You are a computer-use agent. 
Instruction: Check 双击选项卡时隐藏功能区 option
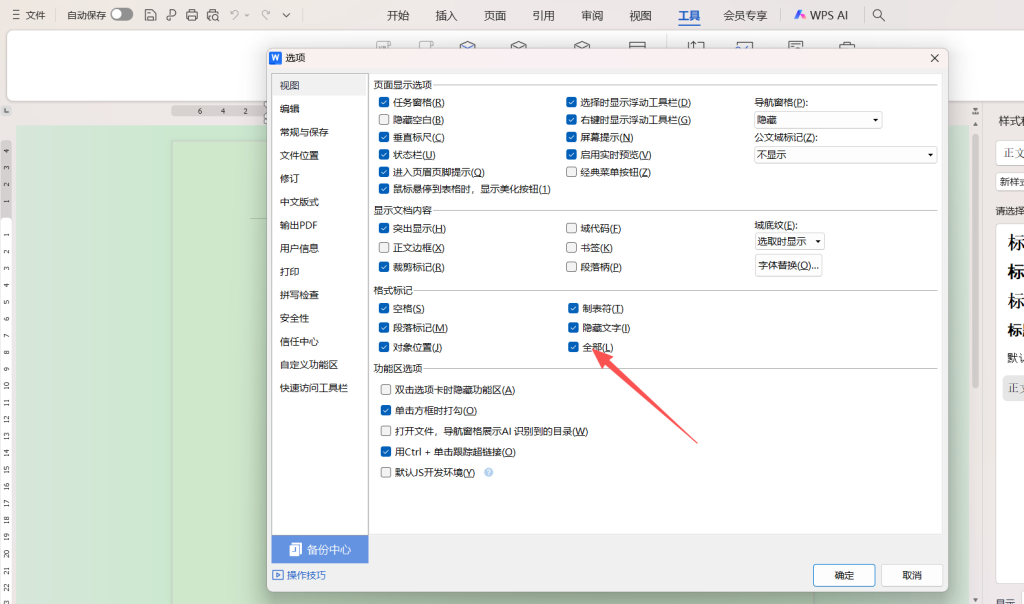point(386,390)
